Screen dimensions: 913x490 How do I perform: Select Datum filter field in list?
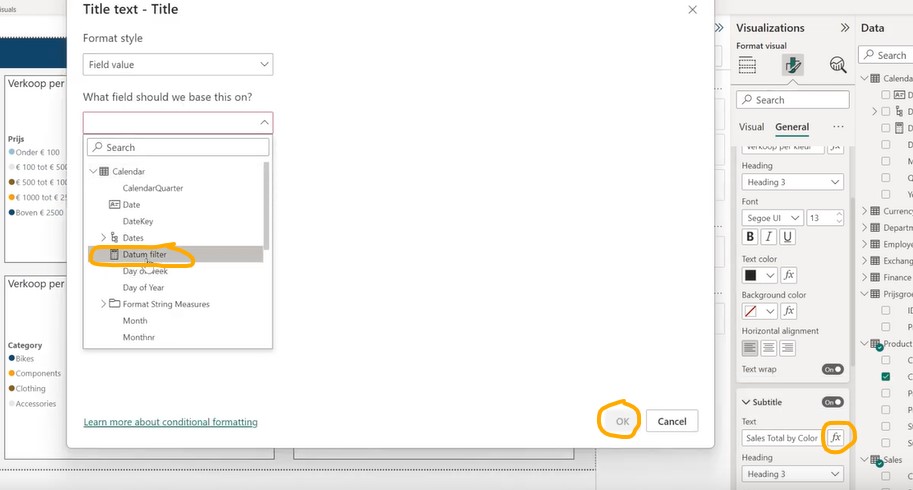145,255
